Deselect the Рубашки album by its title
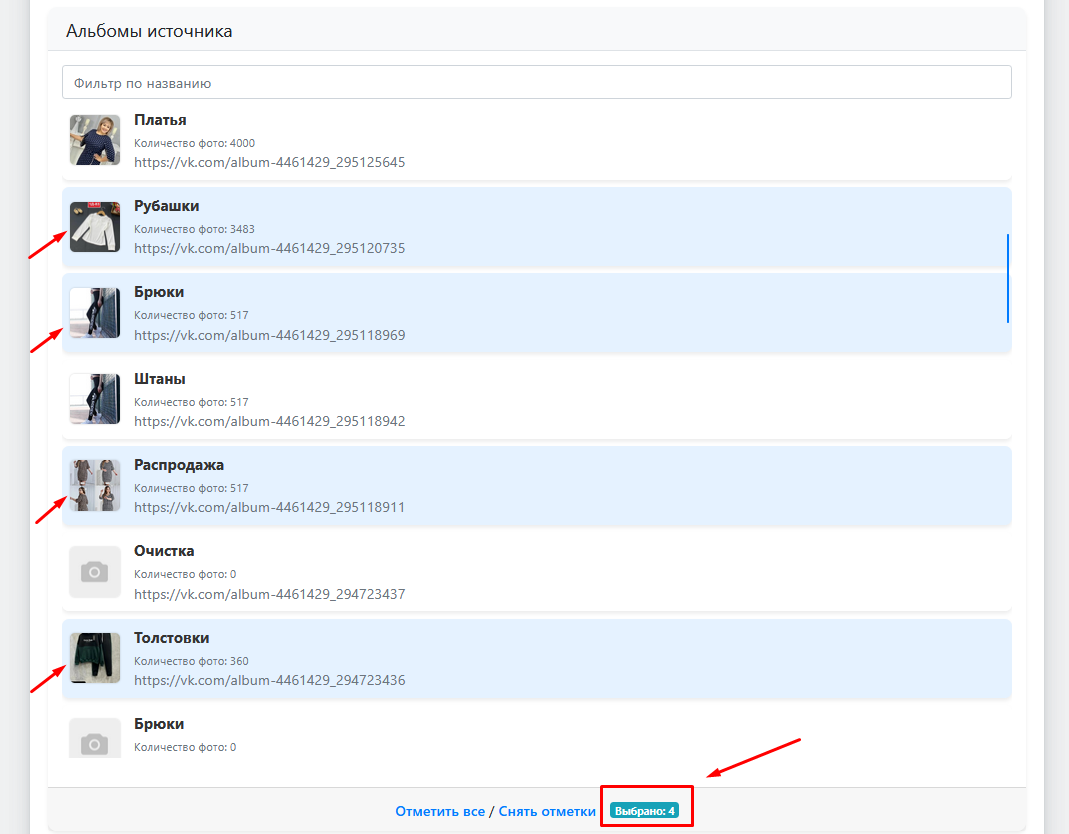This screenshot has height=834, width=1069. click(x=166, y=206)
